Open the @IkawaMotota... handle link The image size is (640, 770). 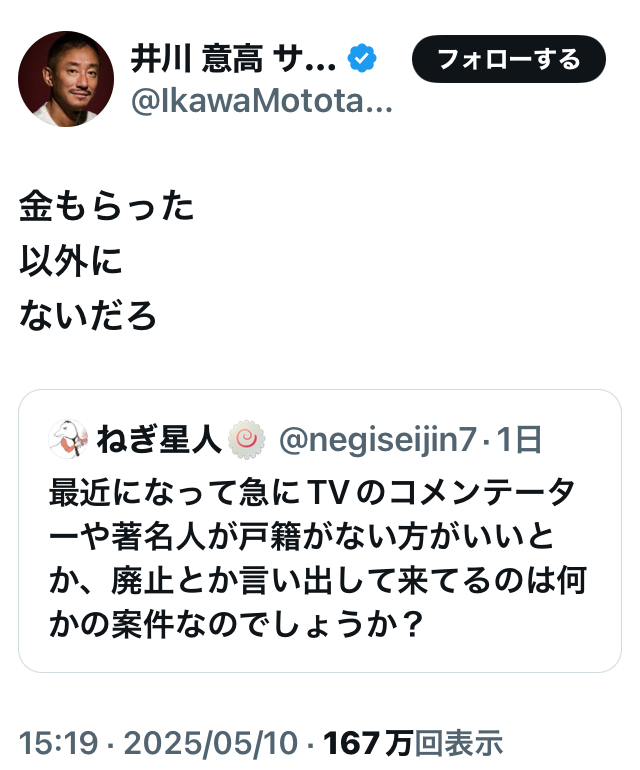pos(261,101)
